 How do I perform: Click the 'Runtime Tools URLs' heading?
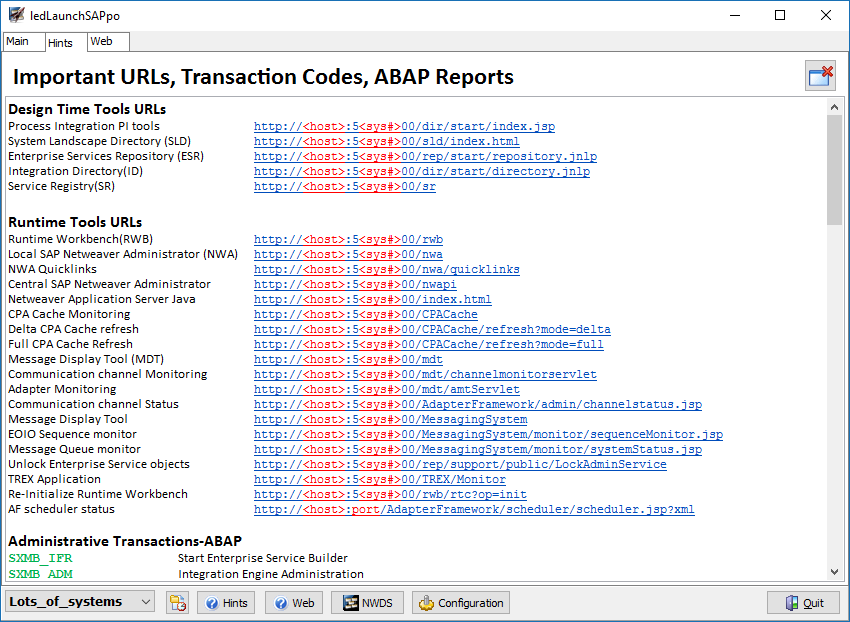pos(75,222)
